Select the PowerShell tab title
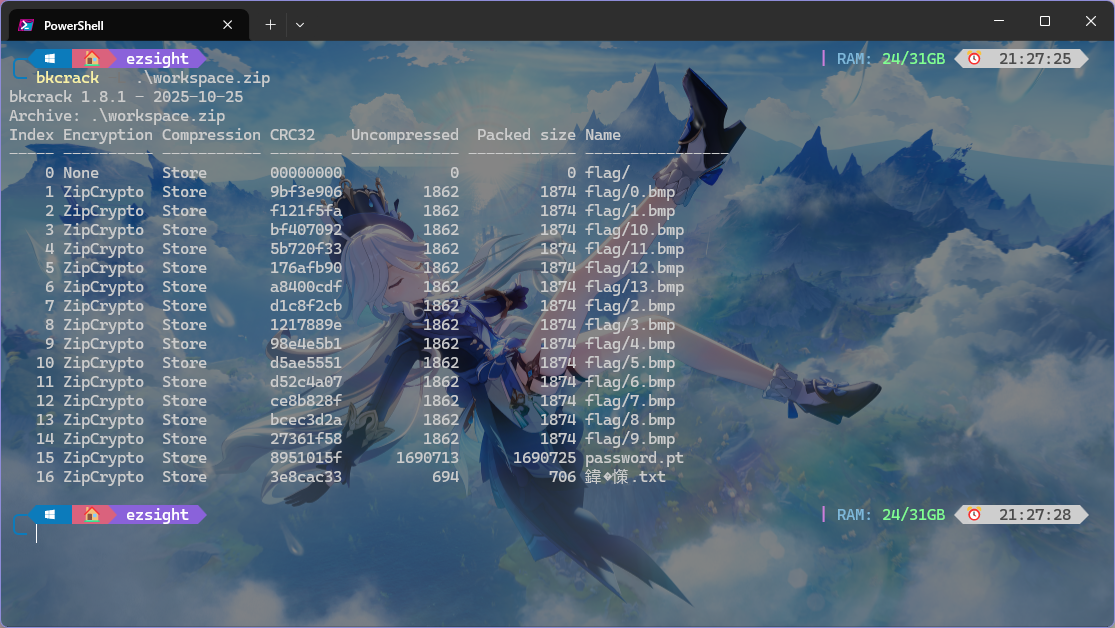The height and width of the screenshot is (628, 1115). (74, 25)
